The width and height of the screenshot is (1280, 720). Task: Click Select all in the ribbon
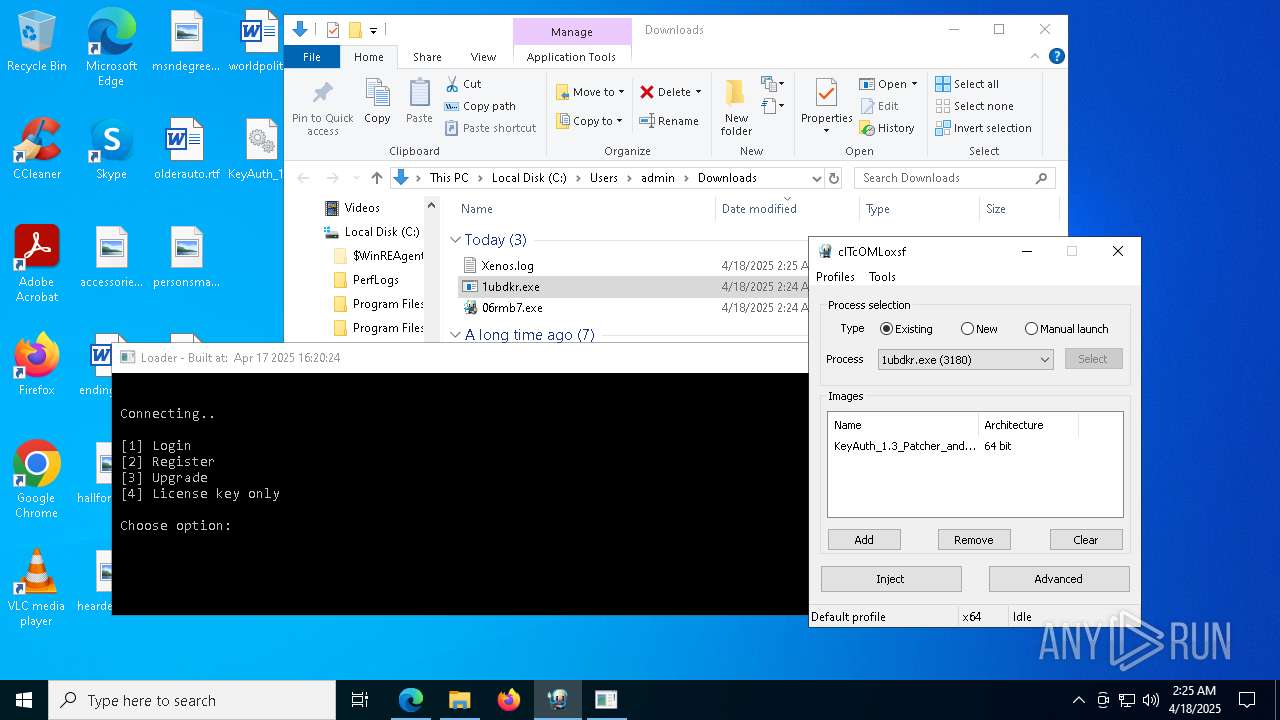point(967,84)
